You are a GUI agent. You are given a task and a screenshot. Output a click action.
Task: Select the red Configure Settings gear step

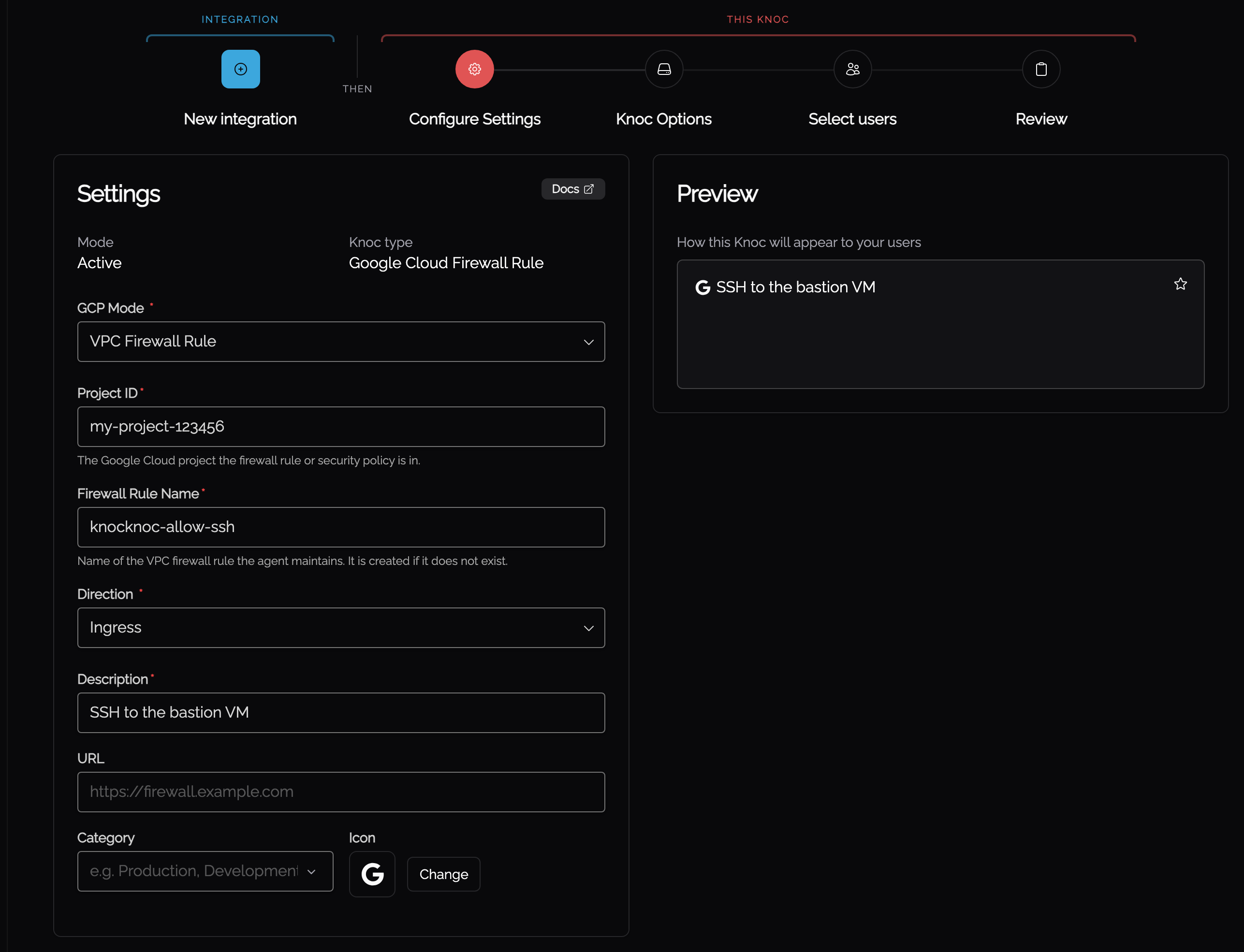pyautogui.click(x=475, y=69)
